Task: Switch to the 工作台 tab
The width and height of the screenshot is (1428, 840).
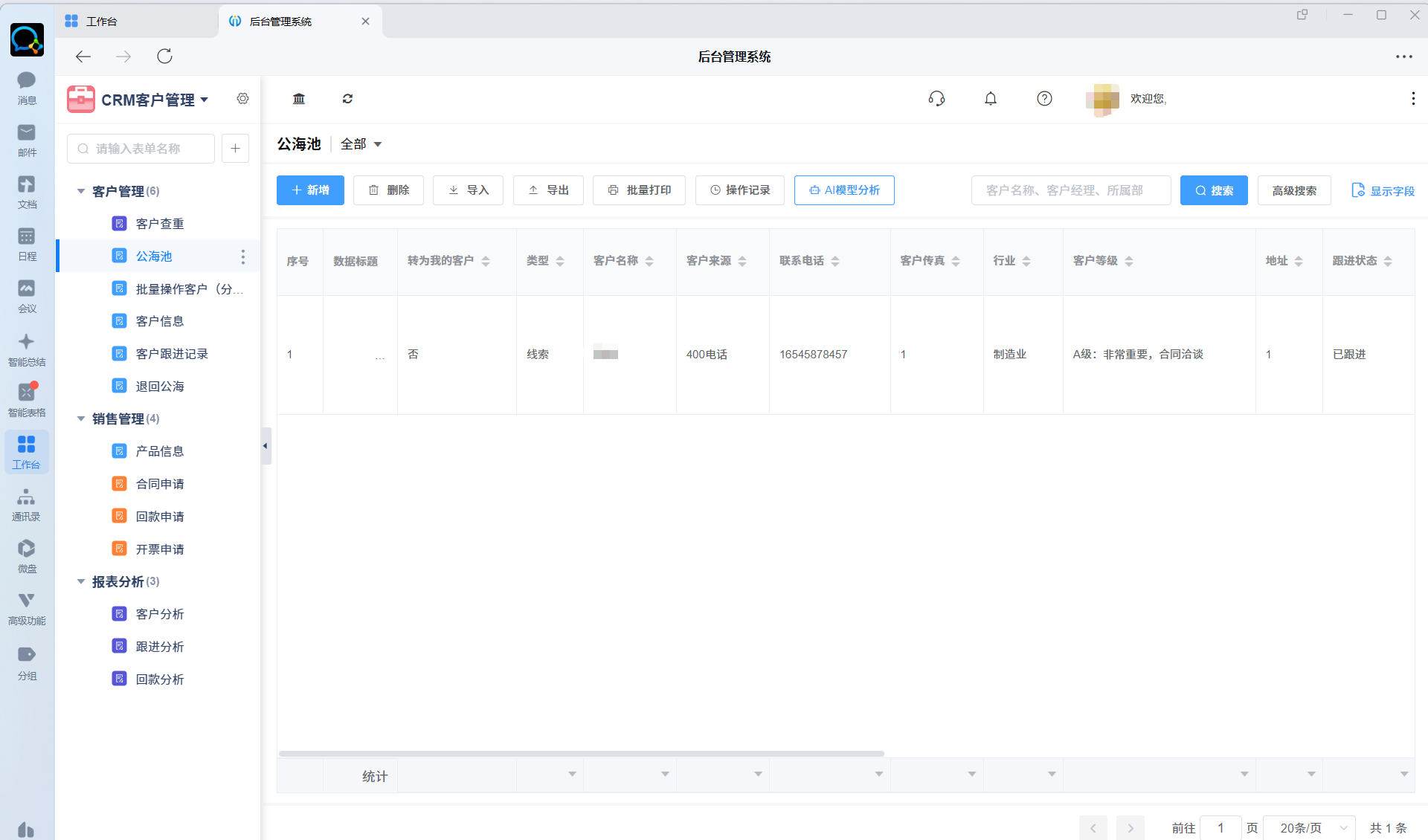Action: coord(101,22)
